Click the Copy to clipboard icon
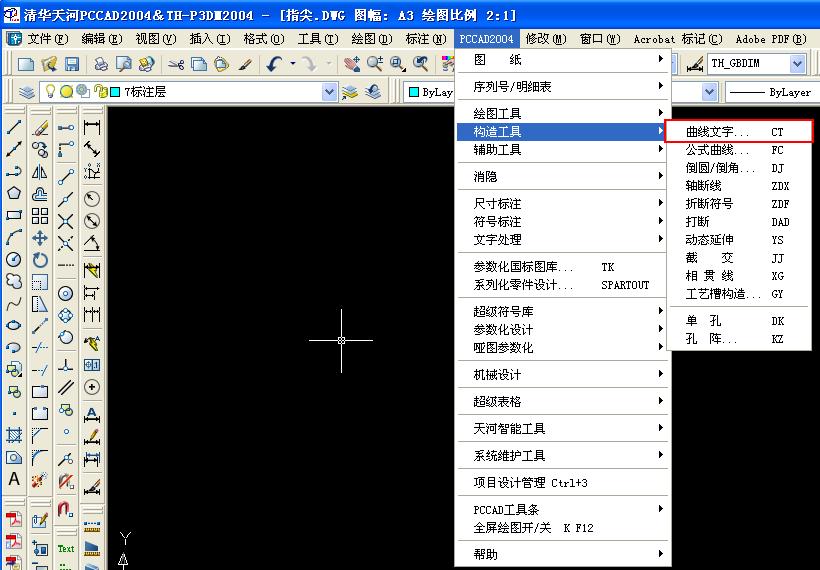 (x=199, y=64)
